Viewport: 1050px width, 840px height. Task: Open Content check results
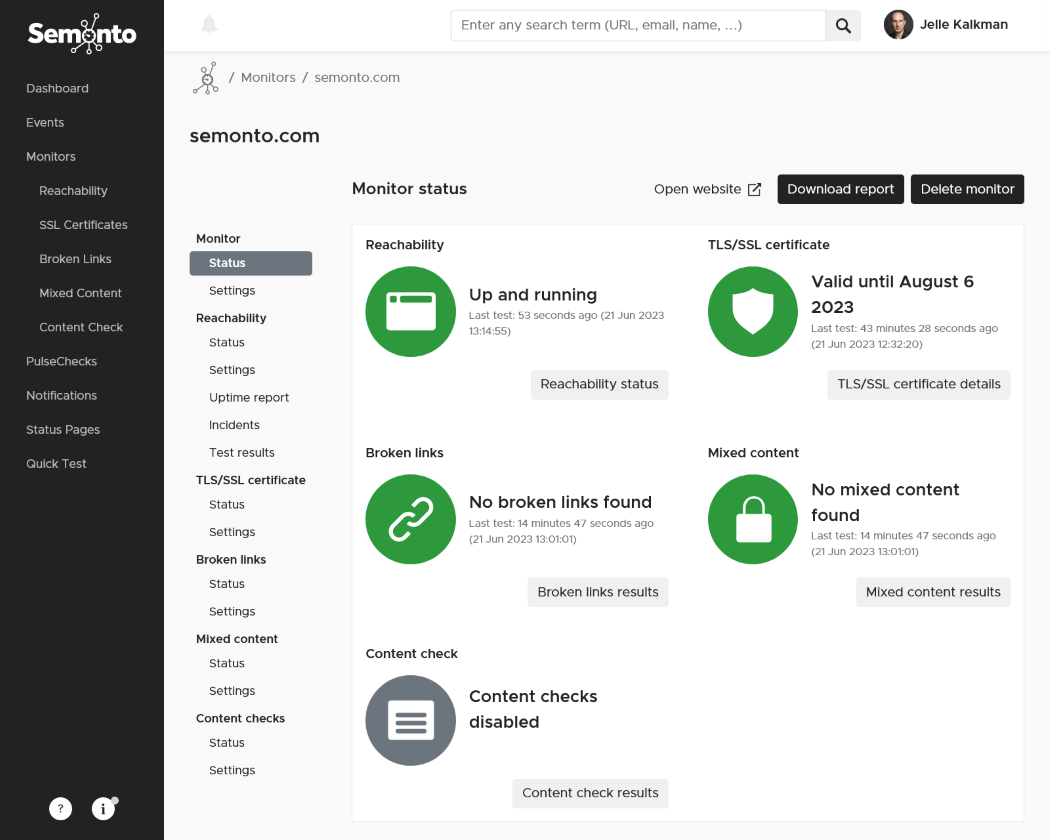(590, 793)
